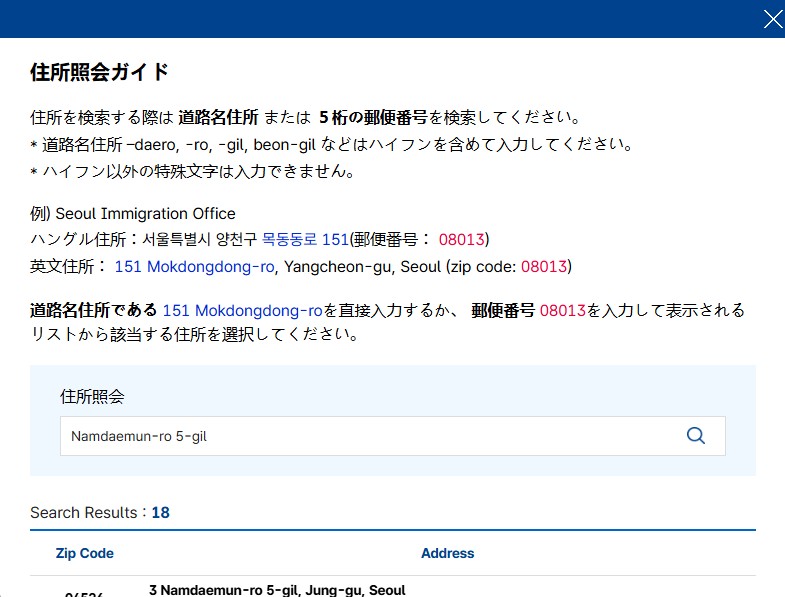This screenshot has width=785, height=597.
Task: Select the 3 Namdaemun-ro 5-gil result
Action: [277, 590]
